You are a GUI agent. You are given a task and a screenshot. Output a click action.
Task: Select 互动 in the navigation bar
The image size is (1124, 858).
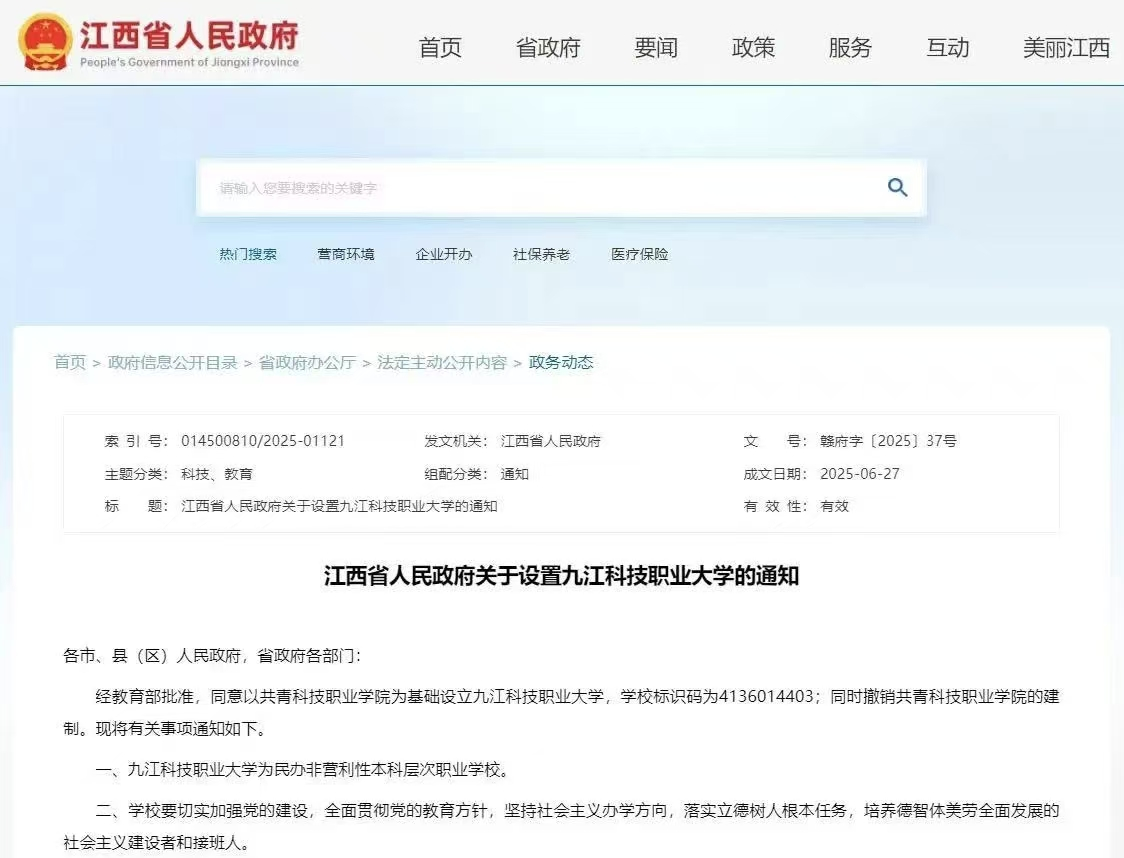pos(947,48)
